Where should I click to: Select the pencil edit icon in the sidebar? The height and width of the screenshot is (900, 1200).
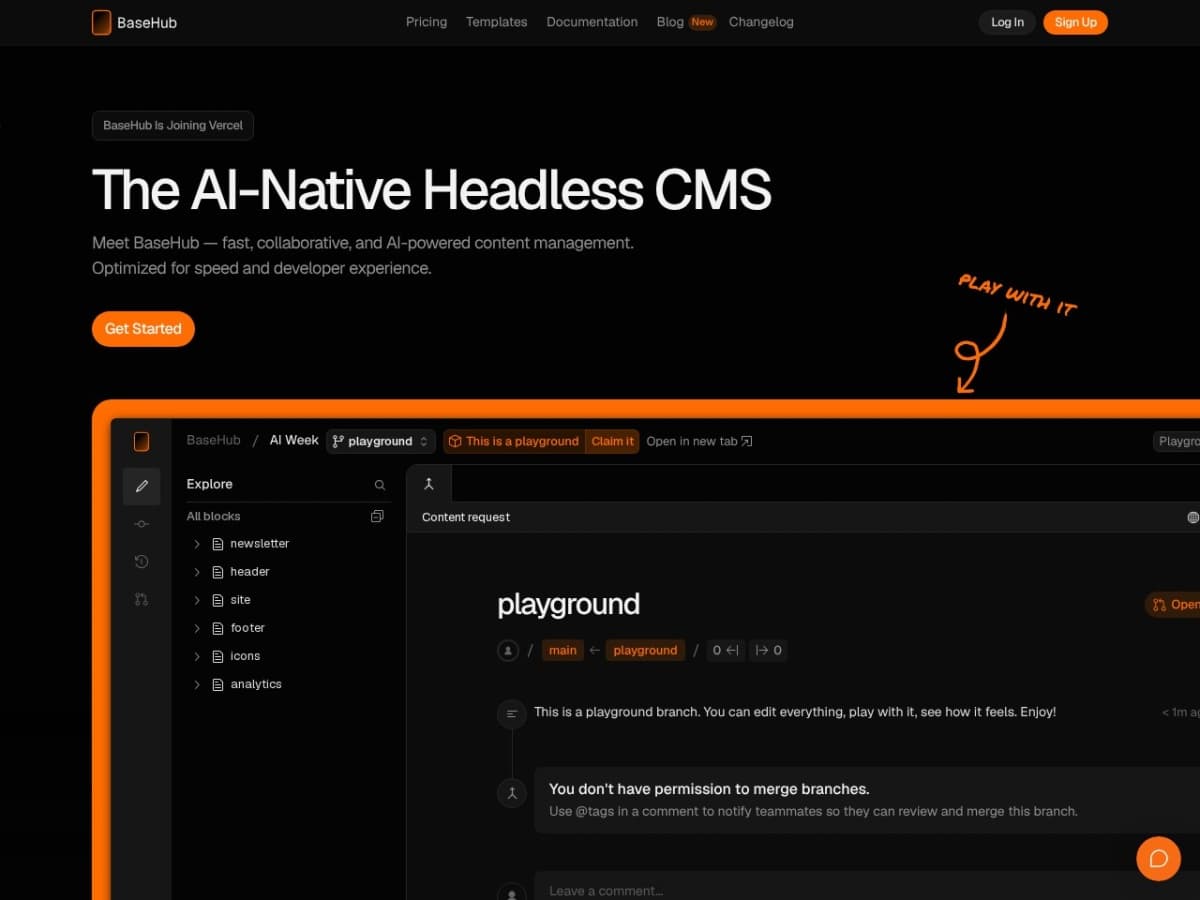coord(141,486)
